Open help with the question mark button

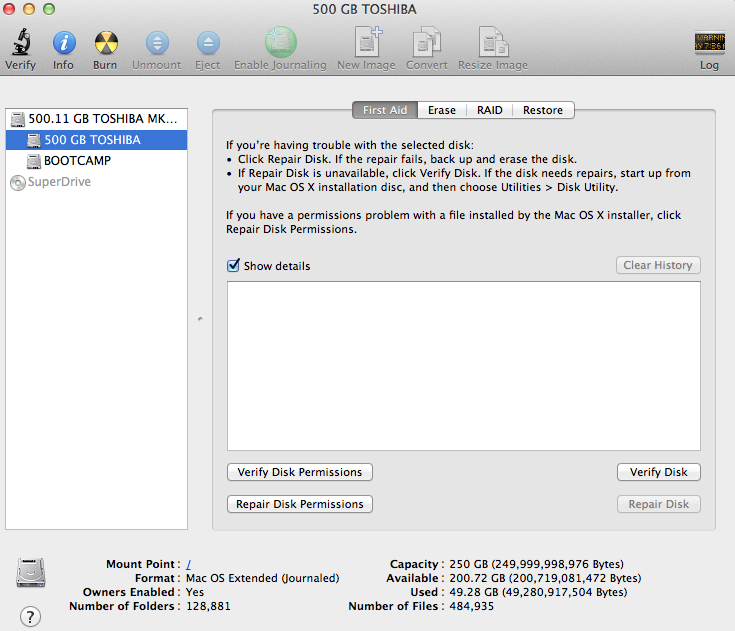click(x=30, y=616)
